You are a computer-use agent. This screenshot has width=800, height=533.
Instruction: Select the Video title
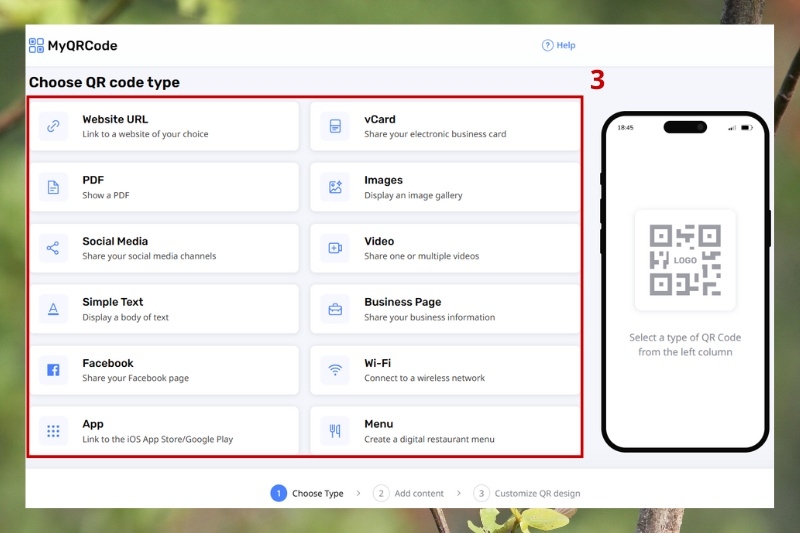(379, 241)
